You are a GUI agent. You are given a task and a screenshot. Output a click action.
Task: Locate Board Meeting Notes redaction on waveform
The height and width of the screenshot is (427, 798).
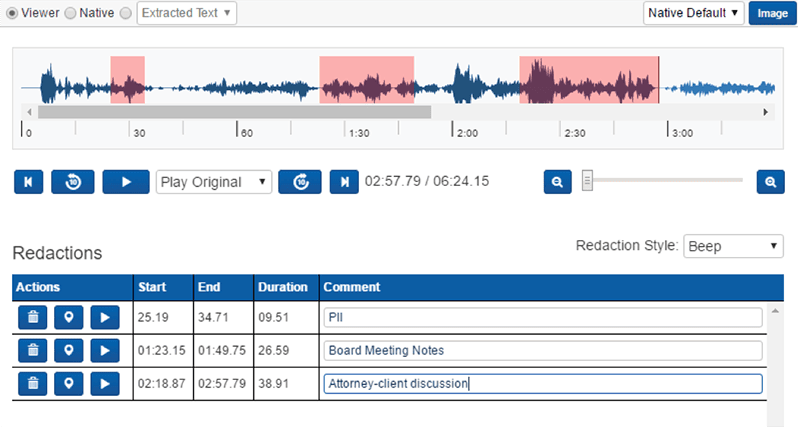(69, 351)
